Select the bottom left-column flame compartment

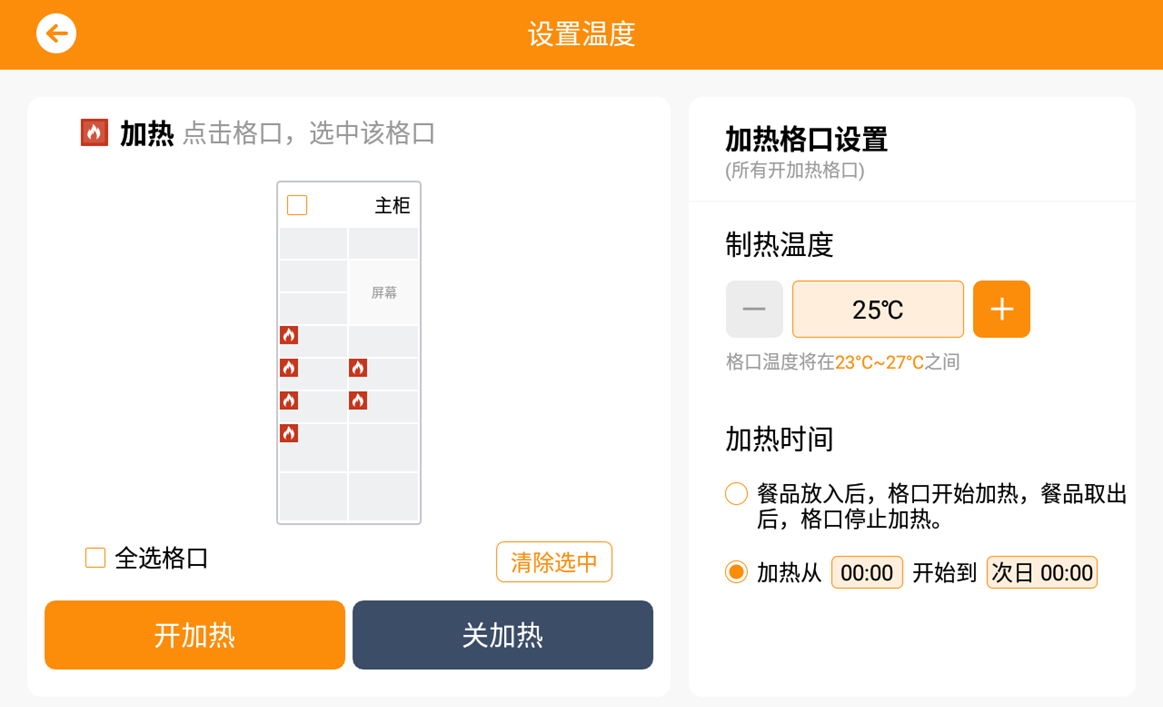point(313,447)
